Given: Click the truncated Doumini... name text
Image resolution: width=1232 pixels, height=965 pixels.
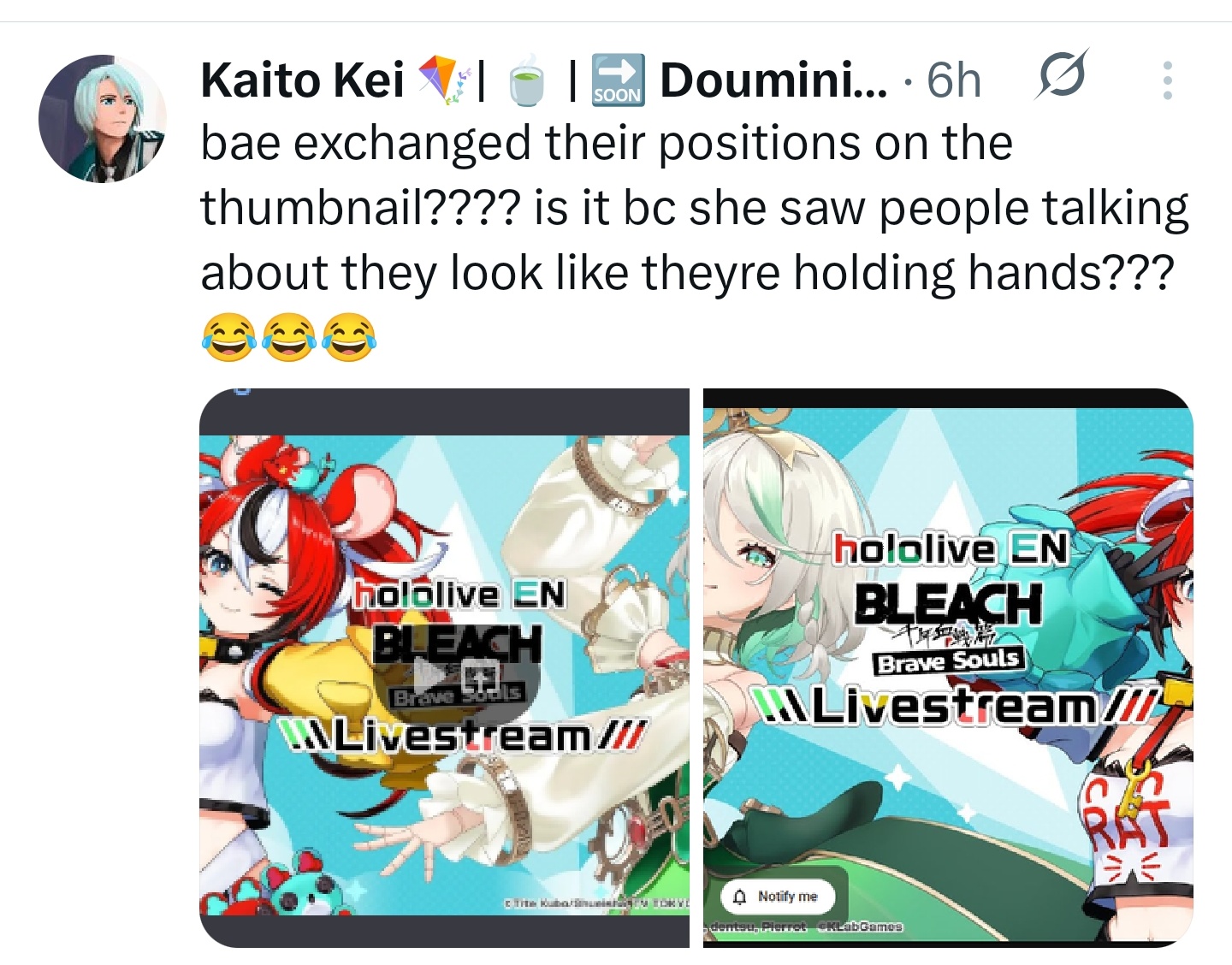Looking at the screenshot, I should 773,80.
